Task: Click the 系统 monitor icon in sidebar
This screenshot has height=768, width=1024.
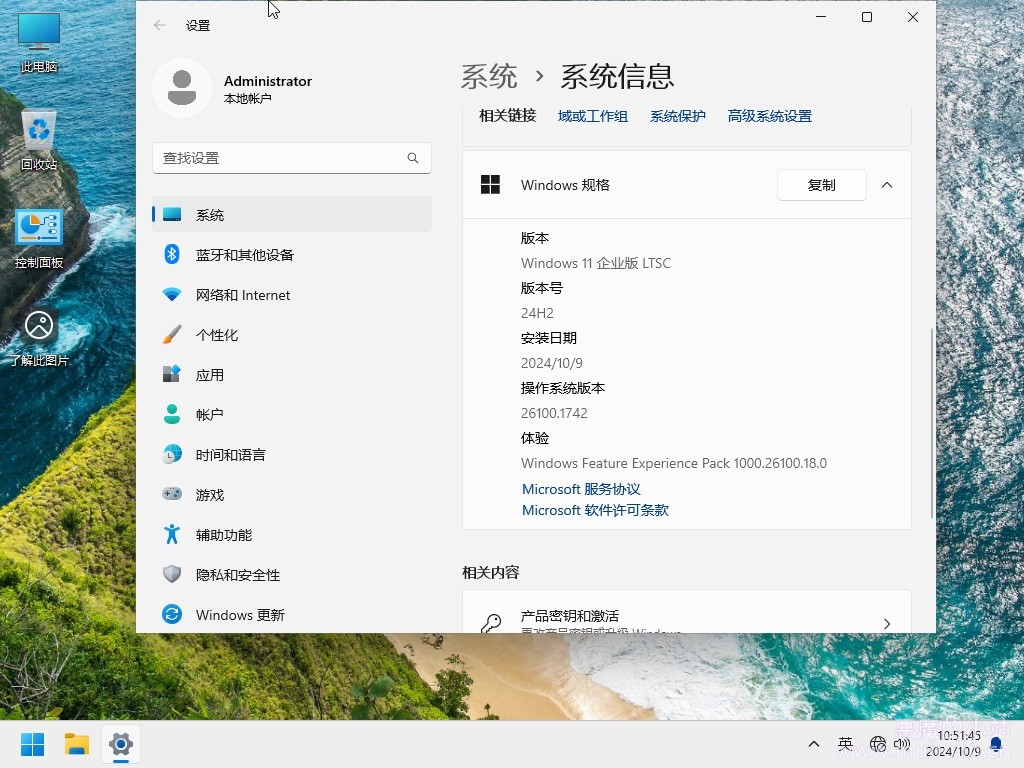Action: pos(172,214)
